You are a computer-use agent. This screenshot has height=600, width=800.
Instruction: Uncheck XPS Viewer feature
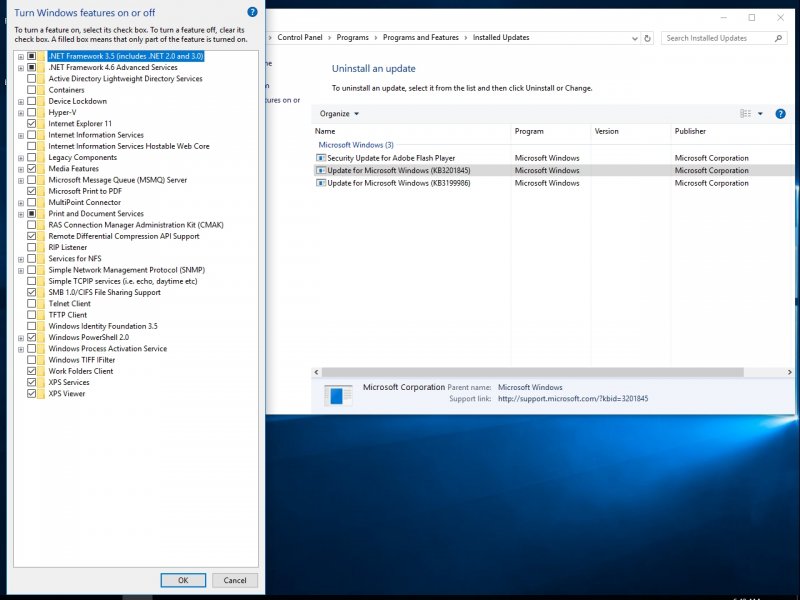coord(32,393)
